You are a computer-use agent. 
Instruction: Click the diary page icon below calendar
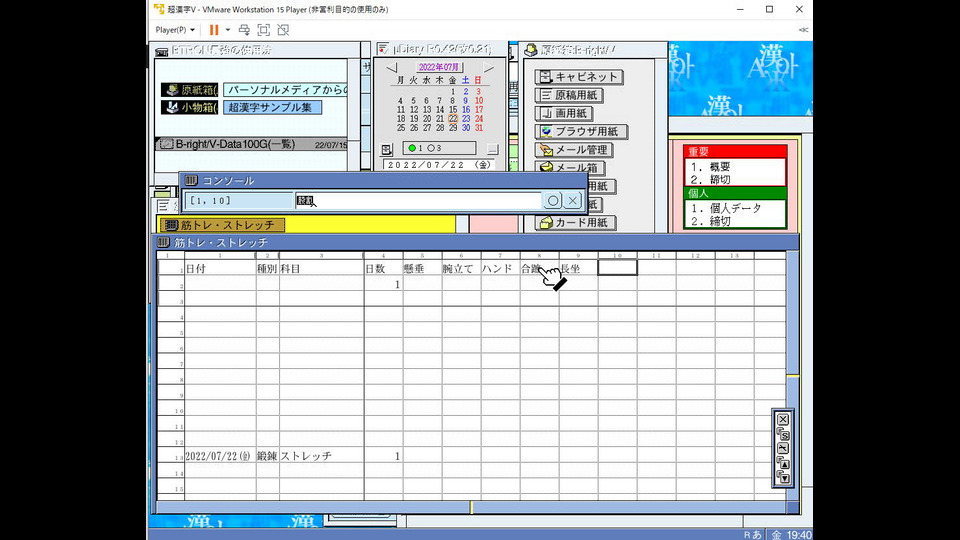pyautogui.click(x=386, y=149)
